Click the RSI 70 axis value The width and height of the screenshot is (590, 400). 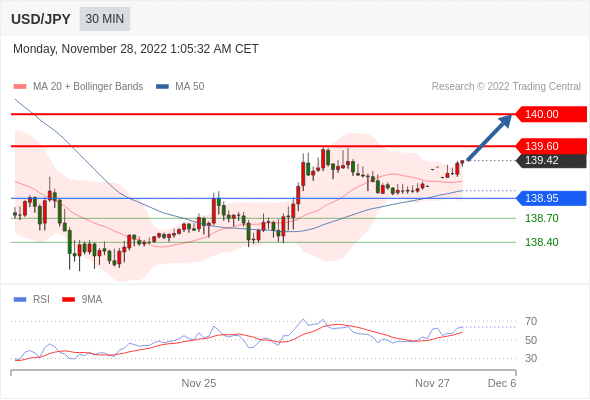coord(531,321)
